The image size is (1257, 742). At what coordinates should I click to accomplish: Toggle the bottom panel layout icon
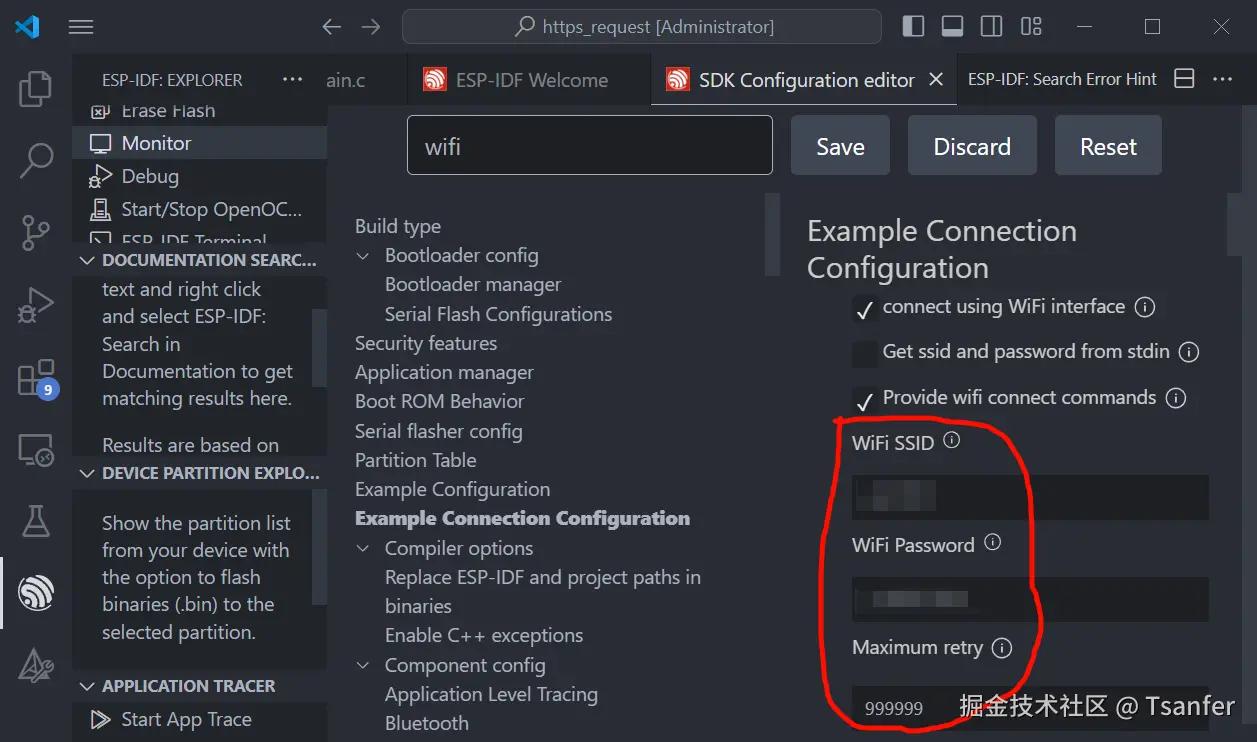pyautogui.click(x=952, y=27)
